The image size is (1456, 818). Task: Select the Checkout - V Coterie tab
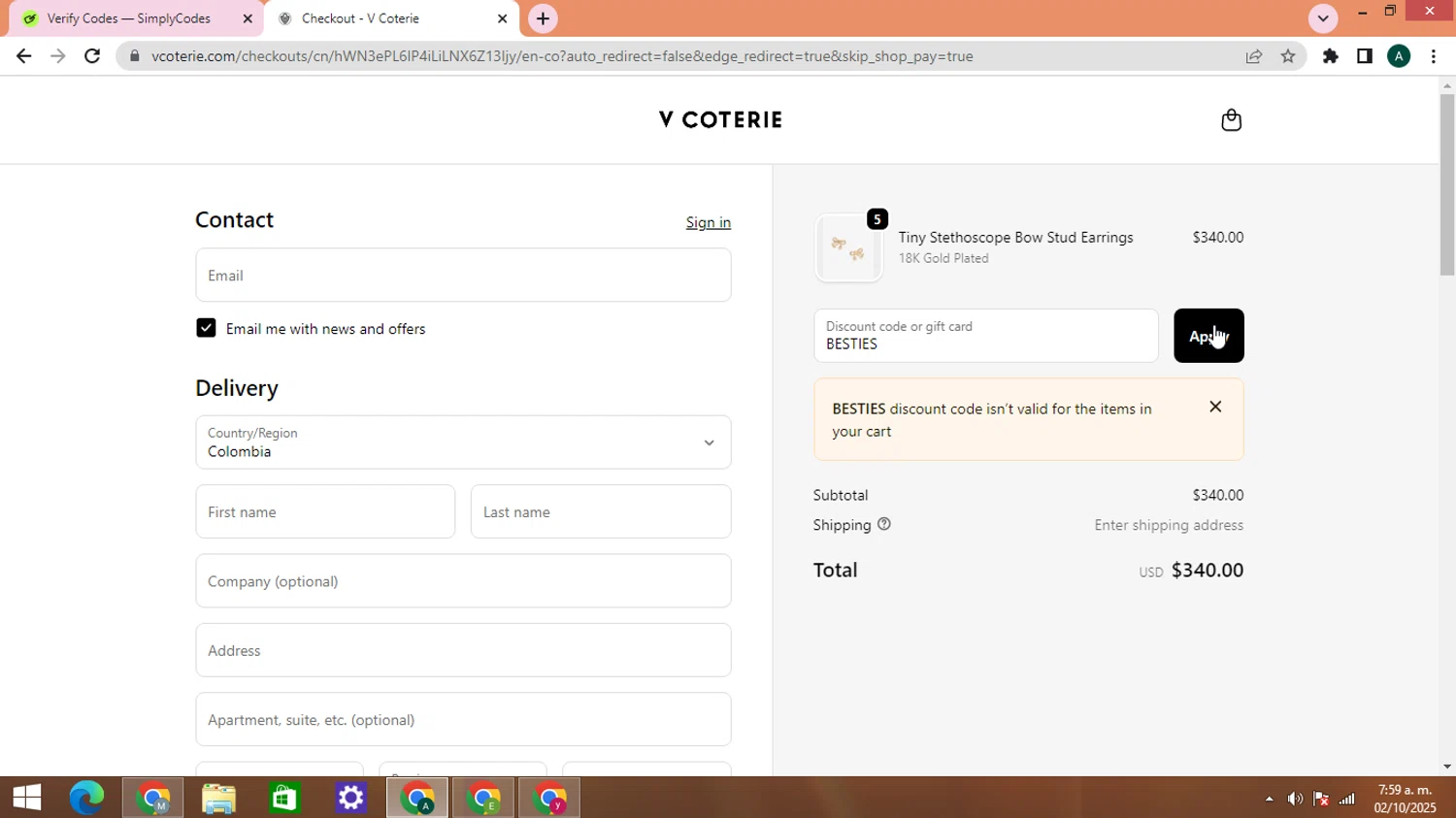point(391,18)
